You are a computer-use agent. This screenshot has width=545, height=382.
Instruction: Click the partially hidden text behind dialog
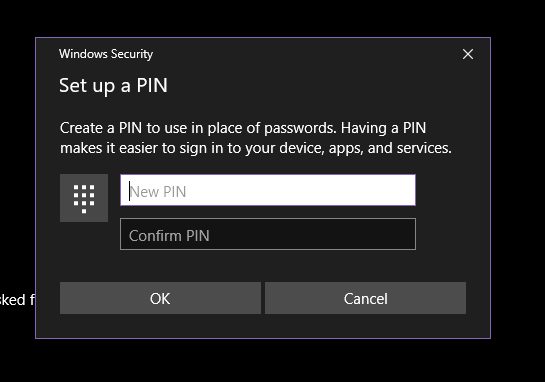tap(17, 300)
